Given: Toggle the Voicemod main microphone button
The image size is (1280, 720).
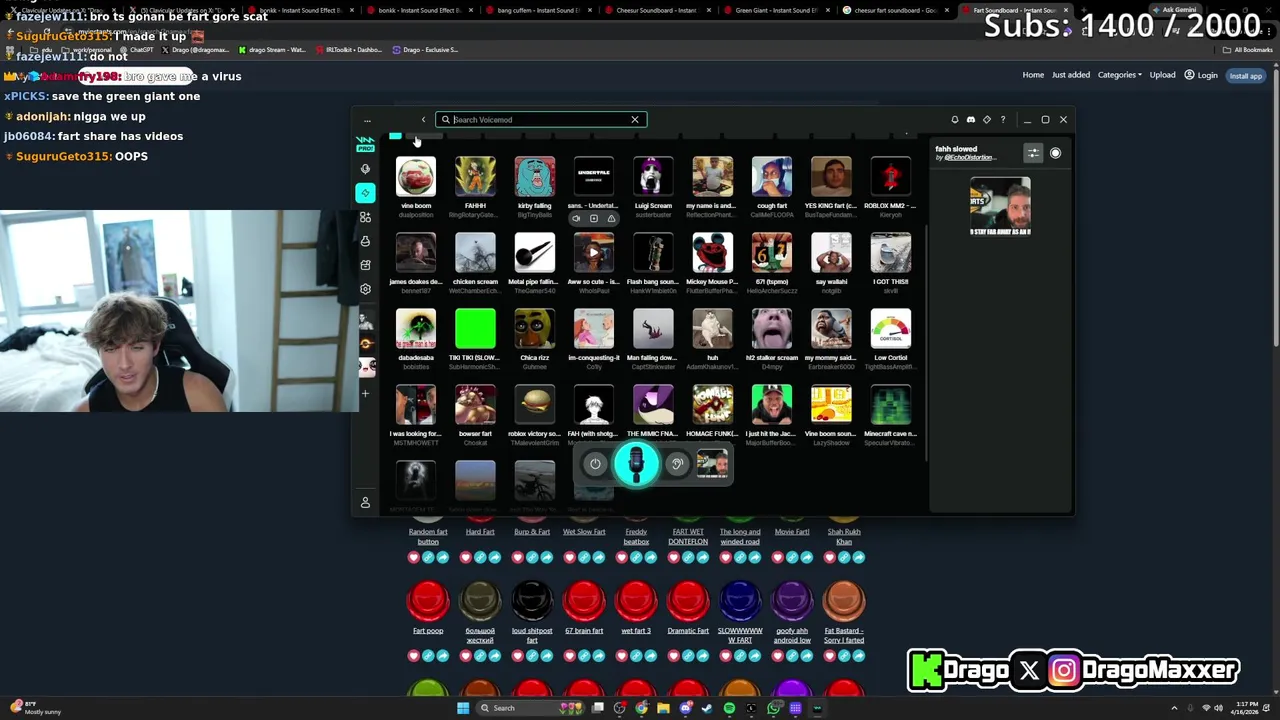Looking at the screenshot, I should pyautogui.click(x=636, y=463).
